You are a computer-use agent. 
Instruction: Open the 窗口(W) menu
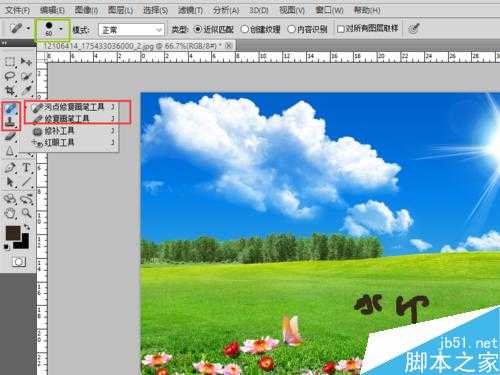[x=329, y=10]
